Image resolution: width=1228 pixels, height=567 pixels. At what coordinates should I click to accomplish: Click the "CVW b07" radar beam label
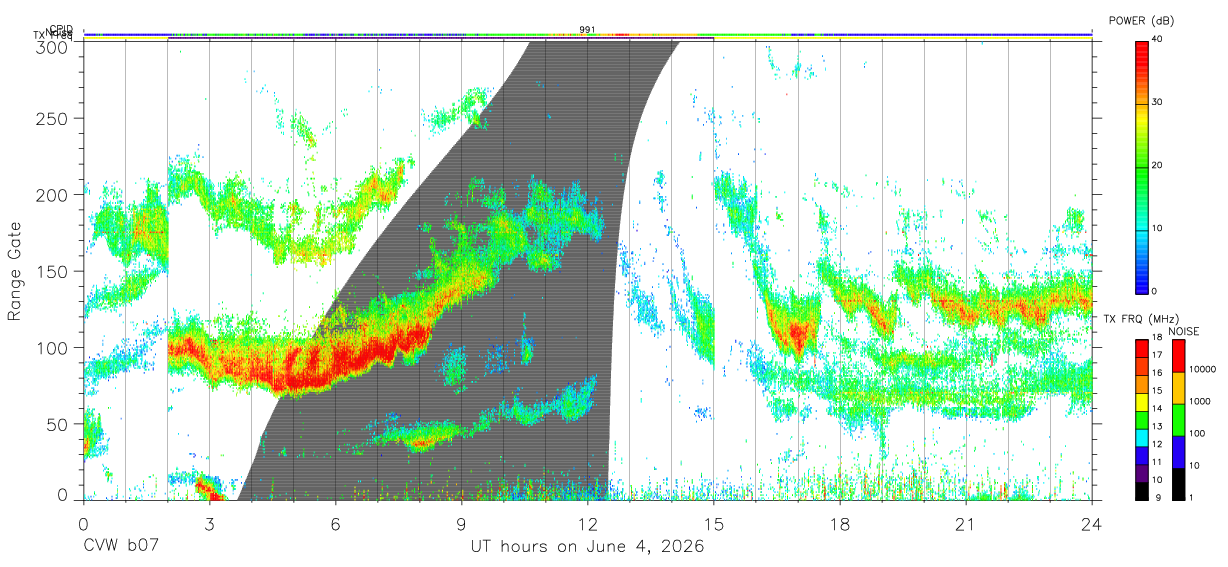[119, 547]
